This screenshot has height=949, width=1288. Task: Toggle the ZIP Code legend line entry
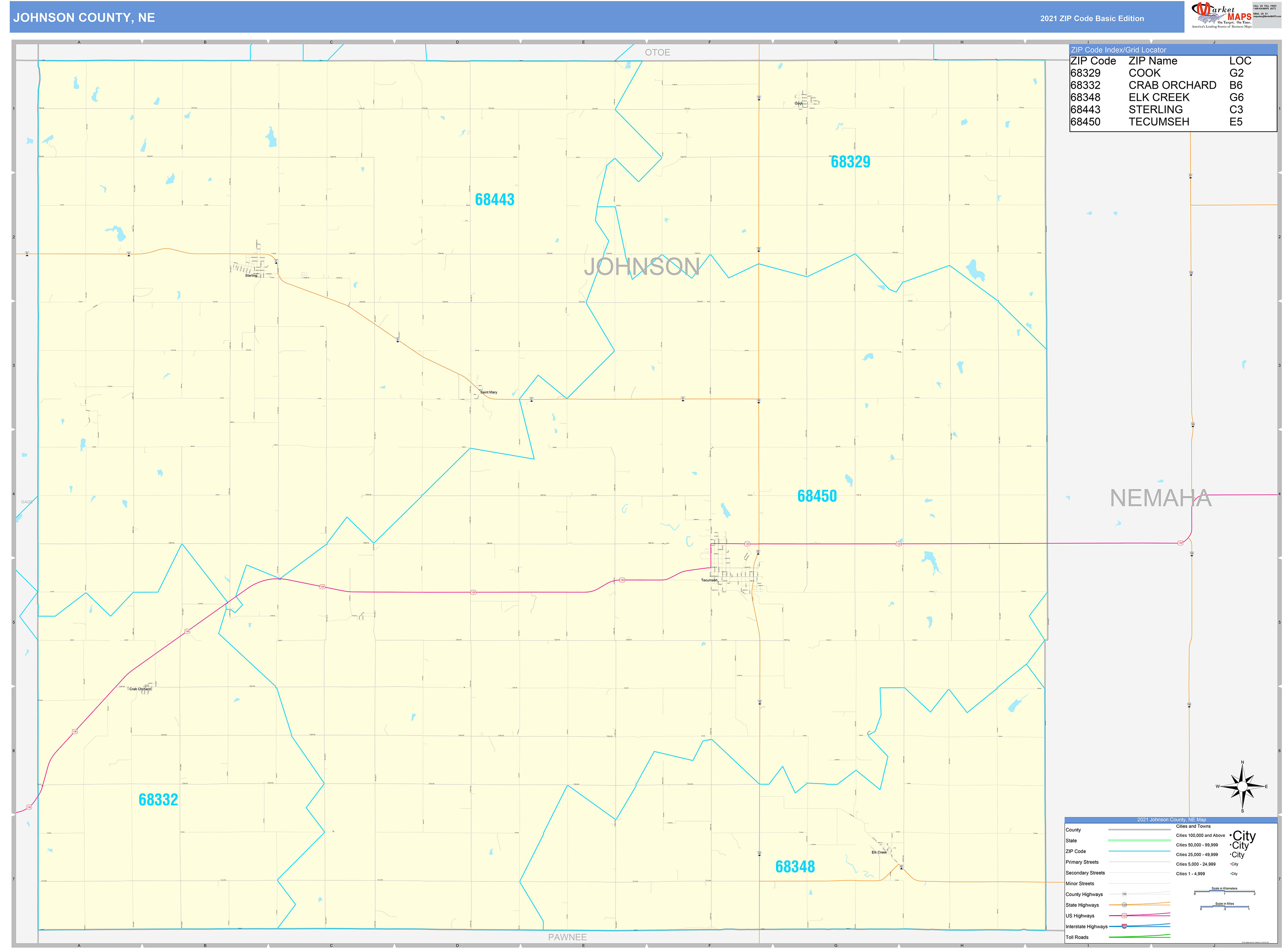pos(1139,851)
